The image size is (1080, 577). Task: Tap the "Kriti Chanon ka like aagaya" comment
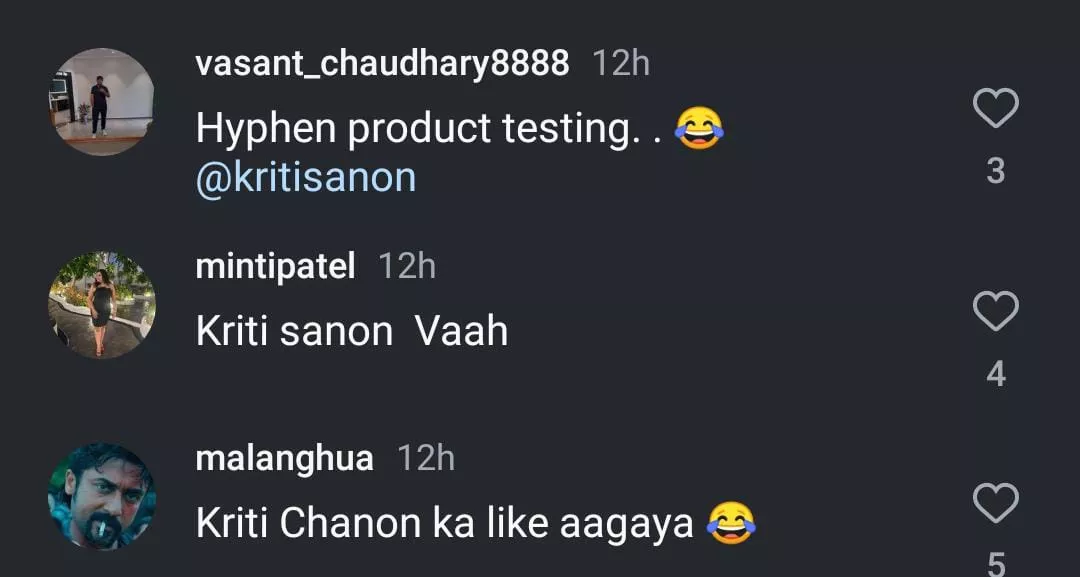coord(445,524)
